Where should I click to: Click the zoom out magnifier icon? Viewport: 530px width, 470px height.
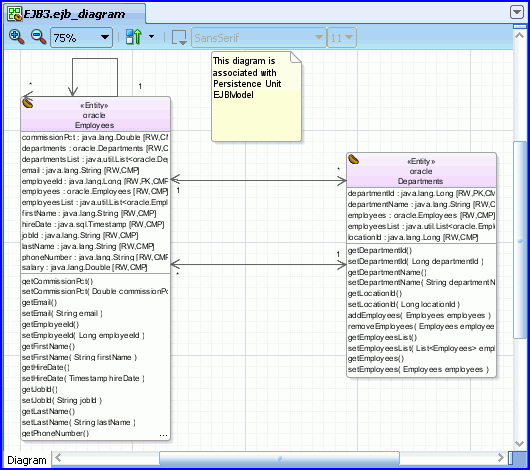pos(38,37)
